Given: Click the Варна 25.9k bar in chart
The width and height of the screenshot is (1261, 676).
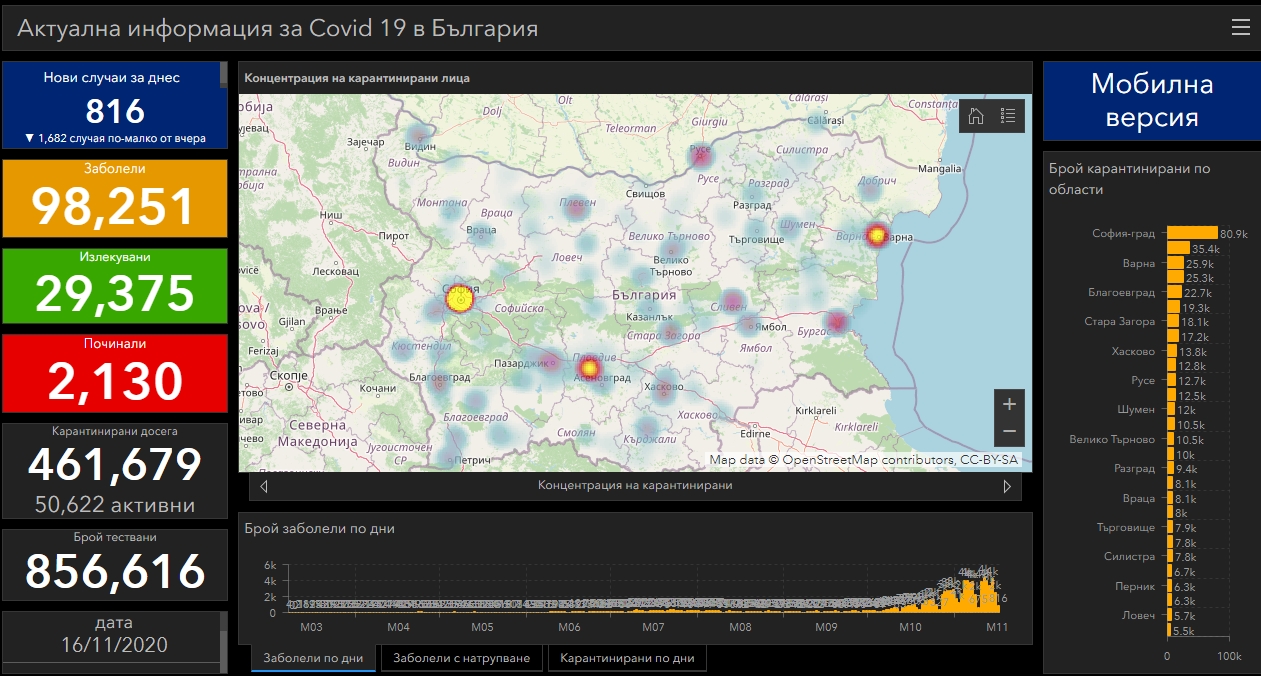Looking at the screenshot, I should (1175, 263).
